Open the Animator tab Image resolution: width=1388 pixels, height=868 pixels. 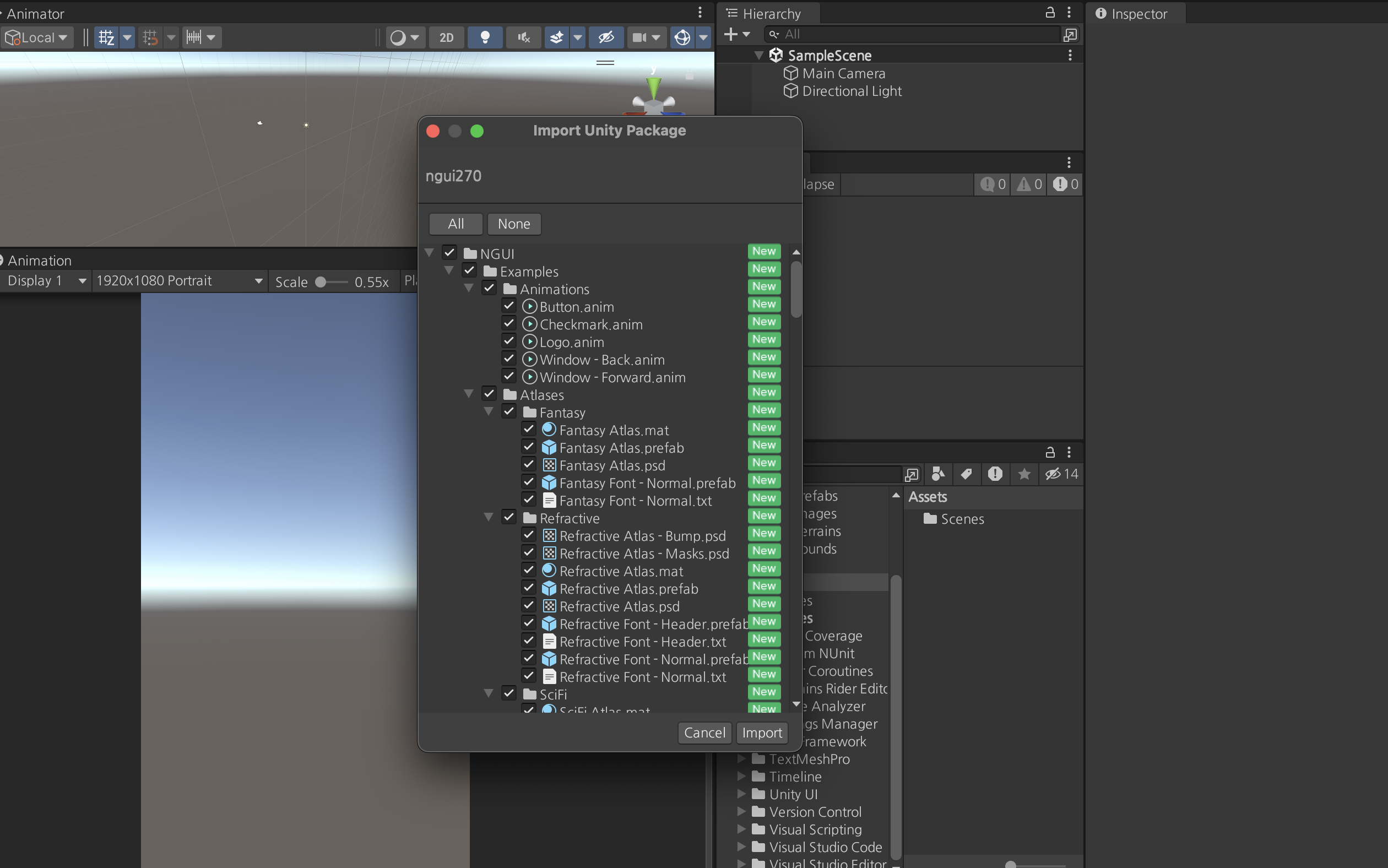(35, 14)
